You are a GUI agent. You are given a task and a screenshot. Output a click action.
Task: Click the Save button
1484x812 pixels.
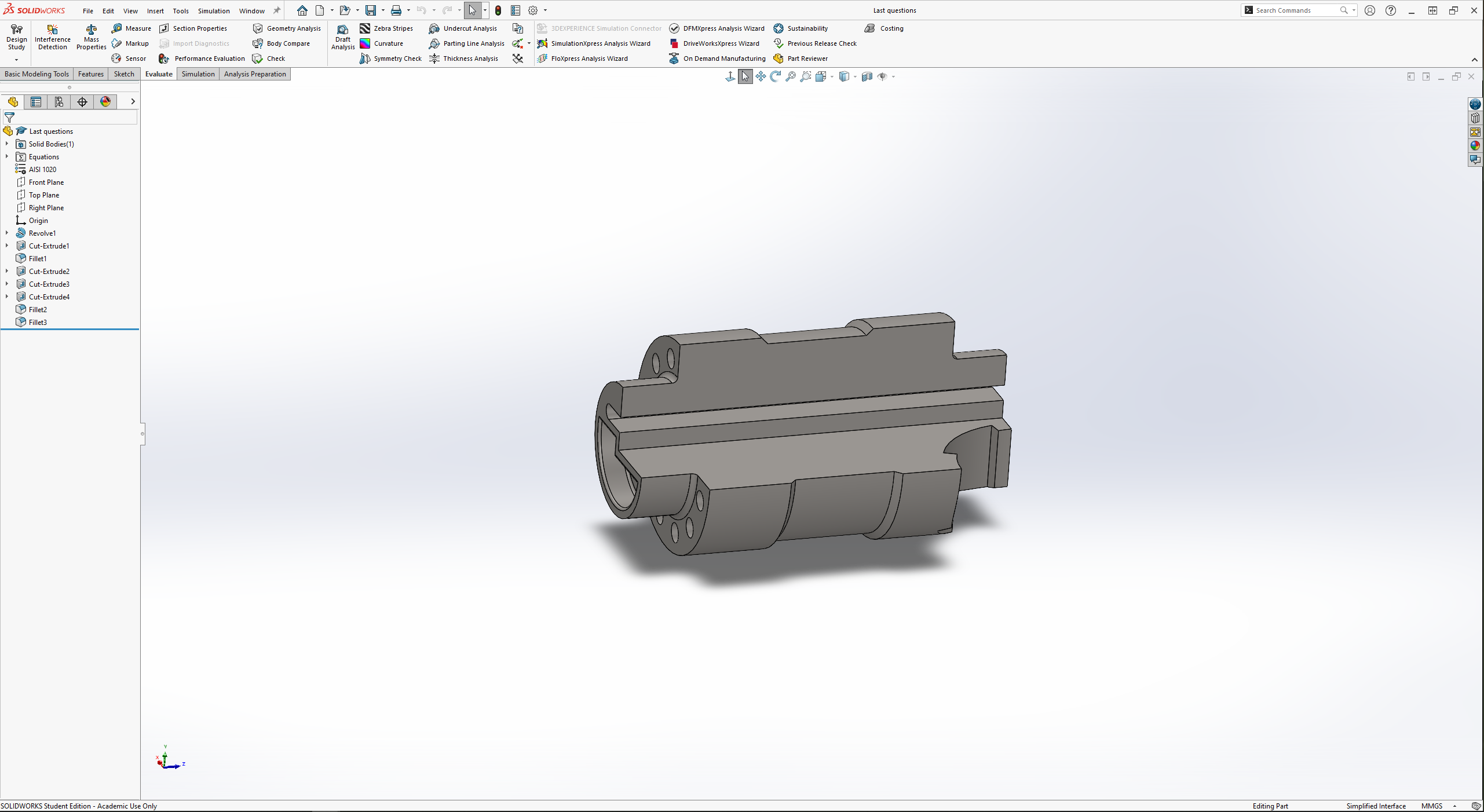pos(371,10)
